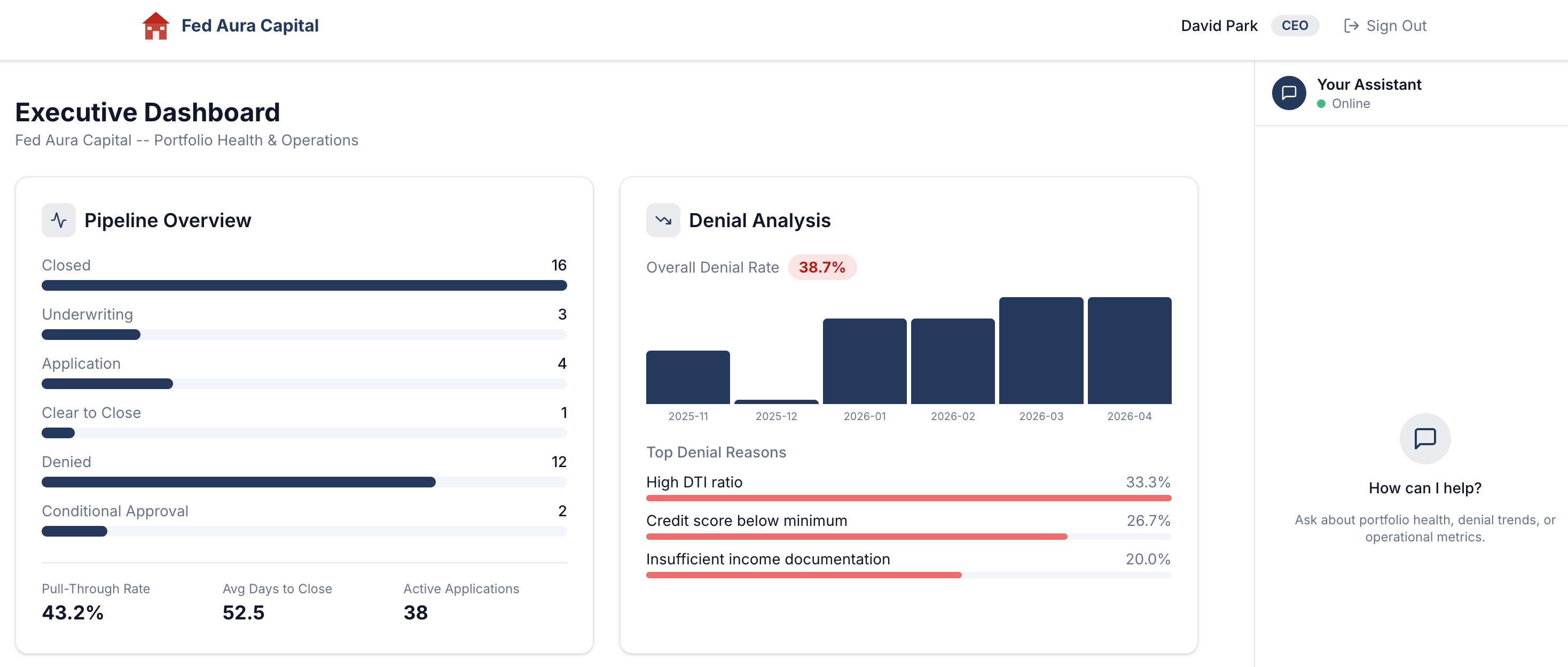
Task: Click the Pull-Through Rate 43.2% metric
Action: [73, 611]
